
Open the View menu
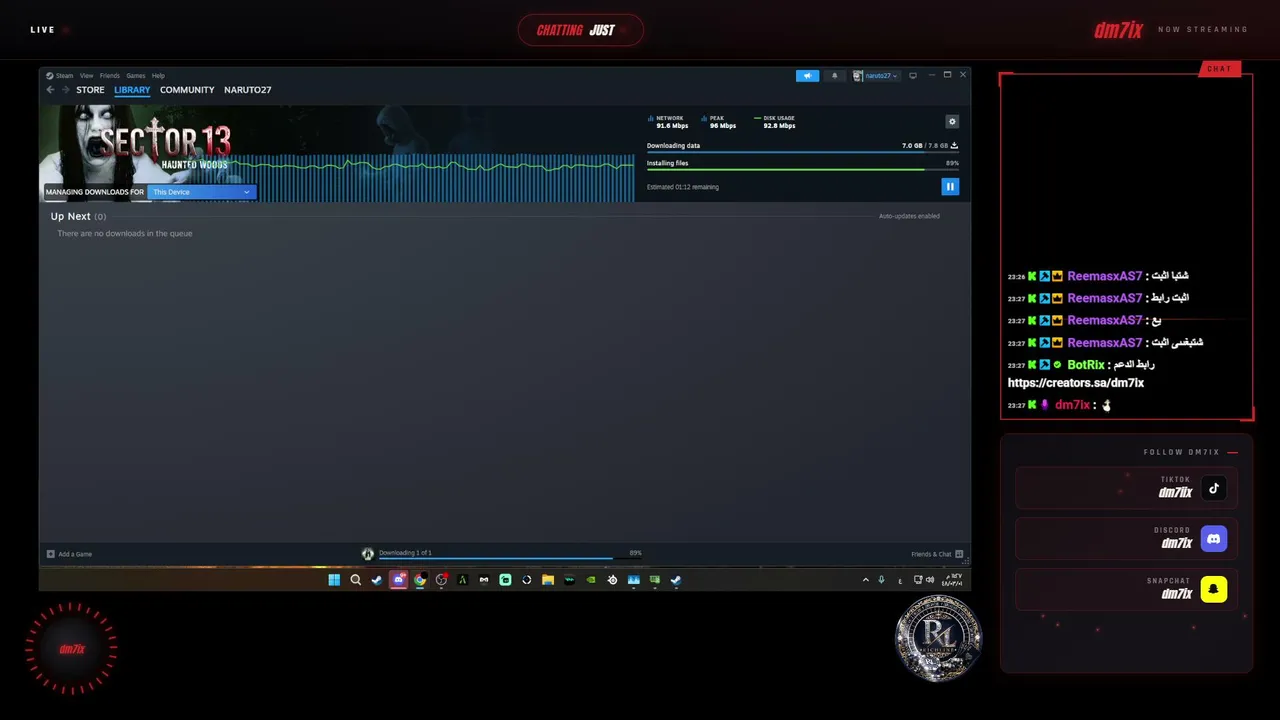(87, 76)
